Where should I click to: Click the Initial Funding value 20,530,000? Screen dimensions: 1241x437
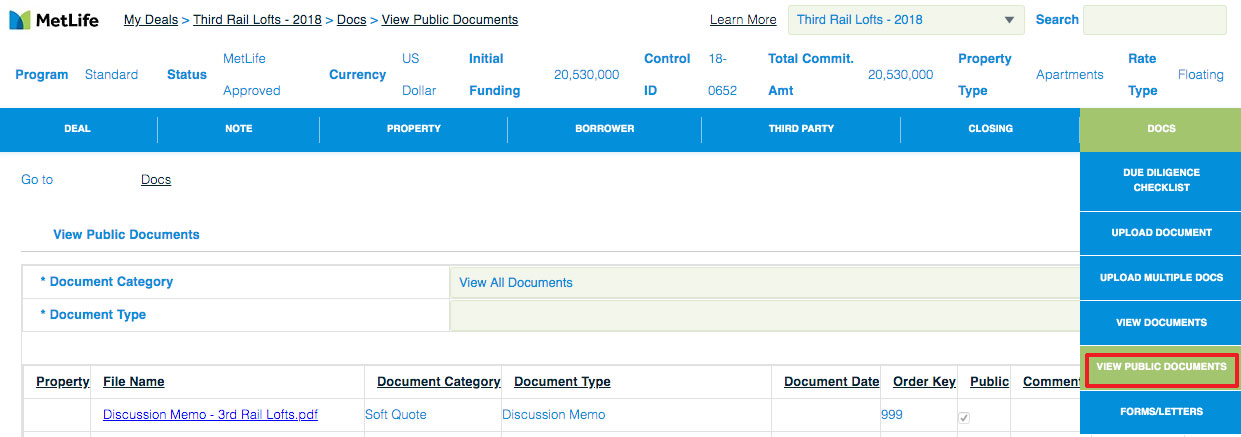click(586, 75)
